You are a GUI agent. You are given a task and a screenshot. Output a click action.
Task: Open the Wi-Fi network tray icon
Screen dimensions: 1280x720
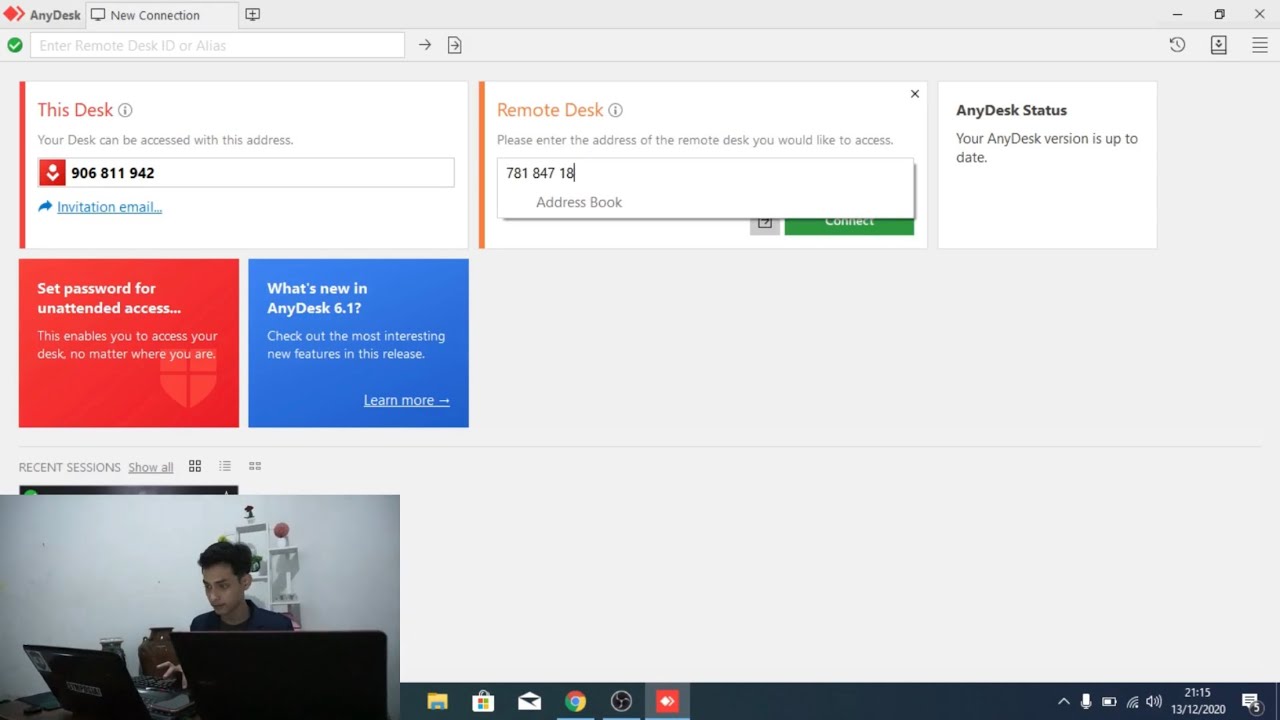tap(1132, 701)
